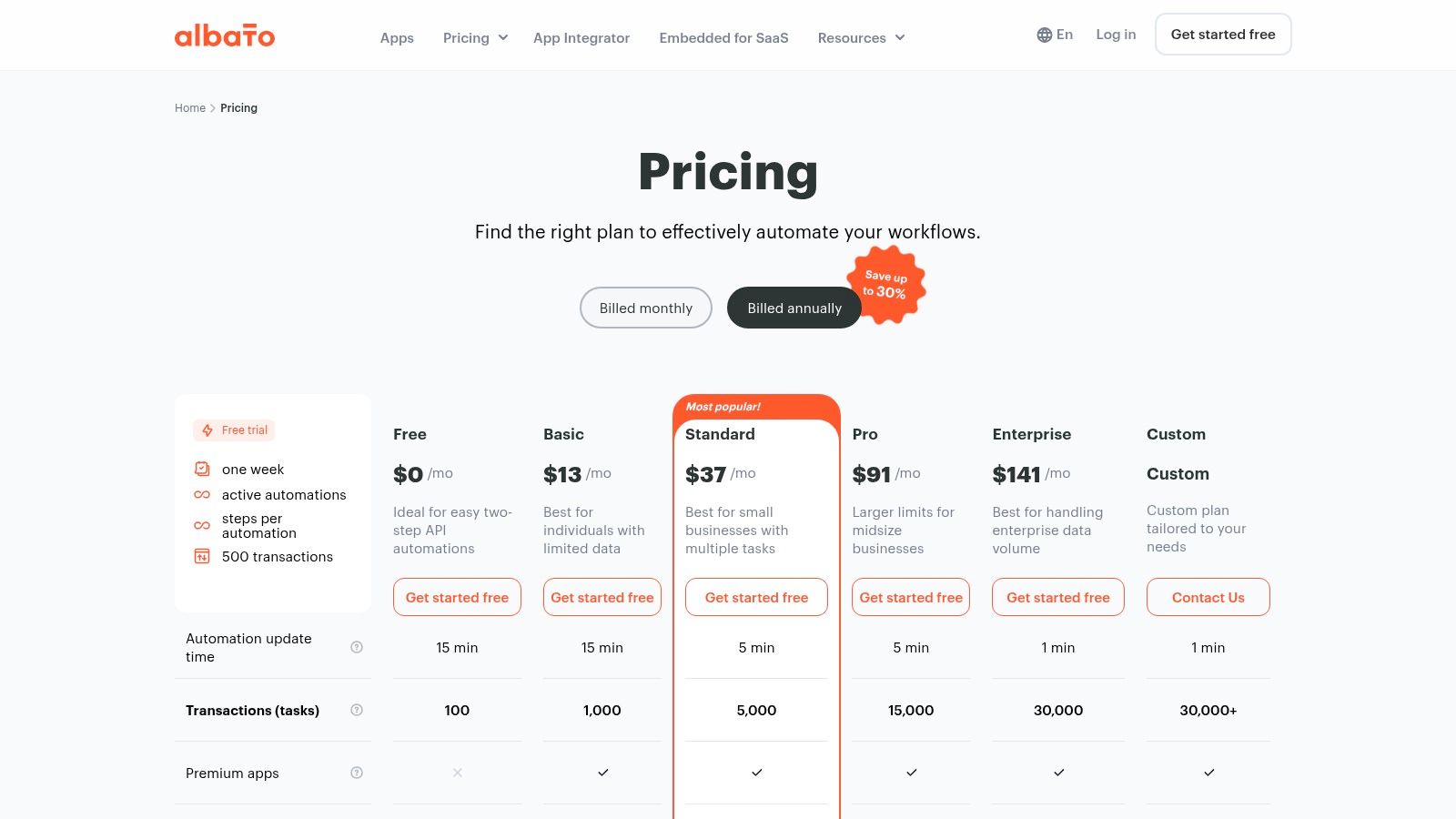
Task: Click the Save up to 30% badge
Action: coord(885,284)
